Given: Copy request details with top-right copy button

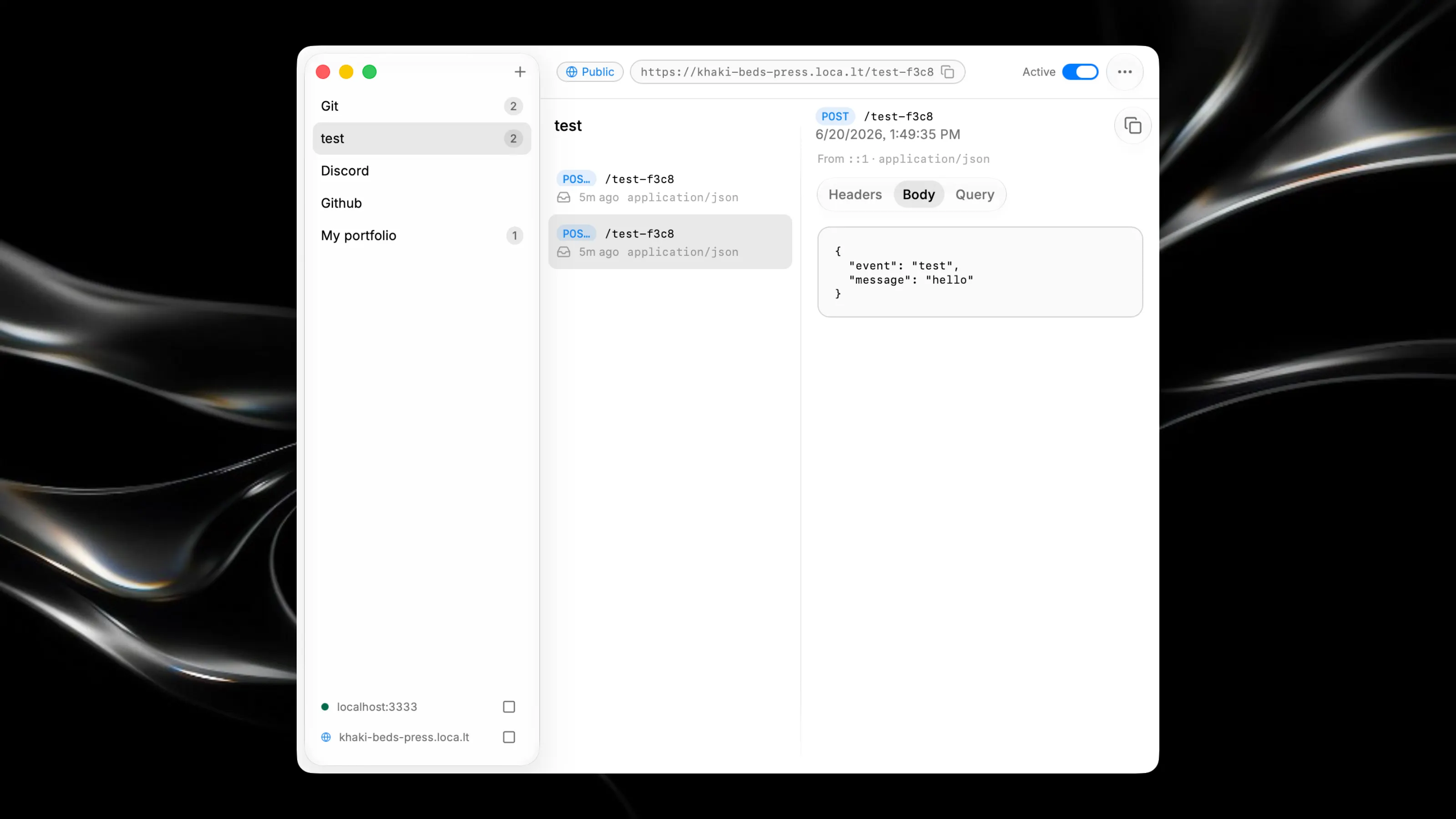Looking at the screenshot, I should point(1132,126).
